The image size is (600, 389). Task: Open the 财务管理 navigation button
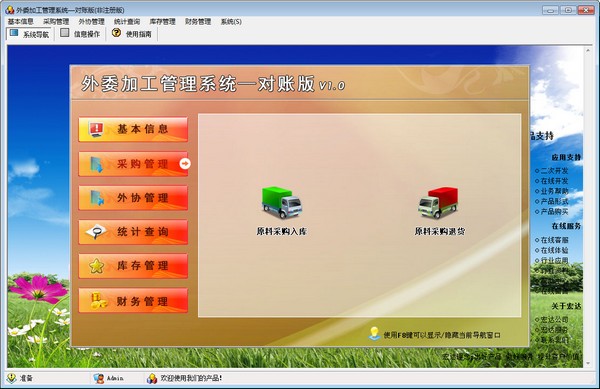(x=133, y=301)
